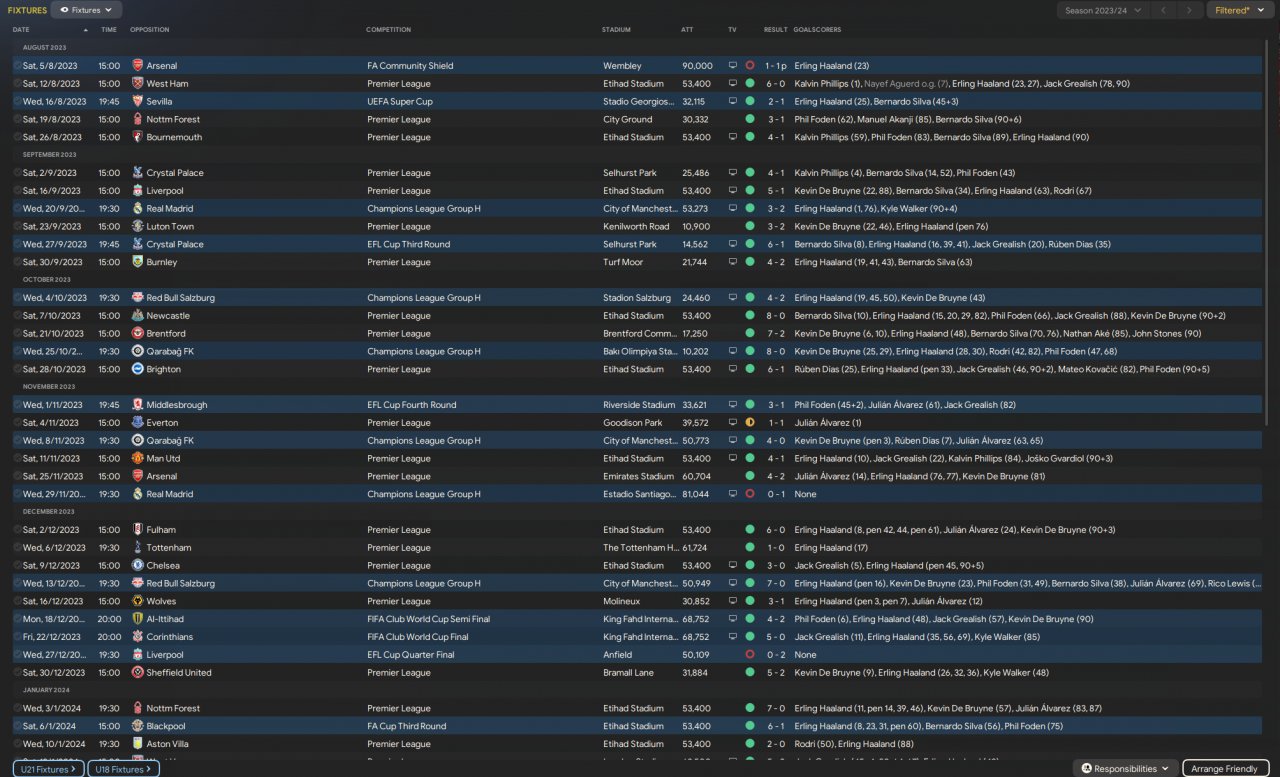Click the Tottenham club badge
This screenshot has width=1280, height=777.
click(137, 548)
